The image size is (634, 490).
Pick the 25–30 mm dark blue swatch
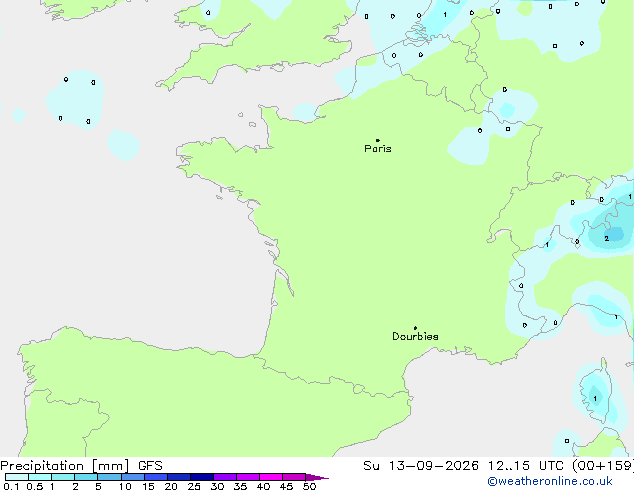pos(202,477)
